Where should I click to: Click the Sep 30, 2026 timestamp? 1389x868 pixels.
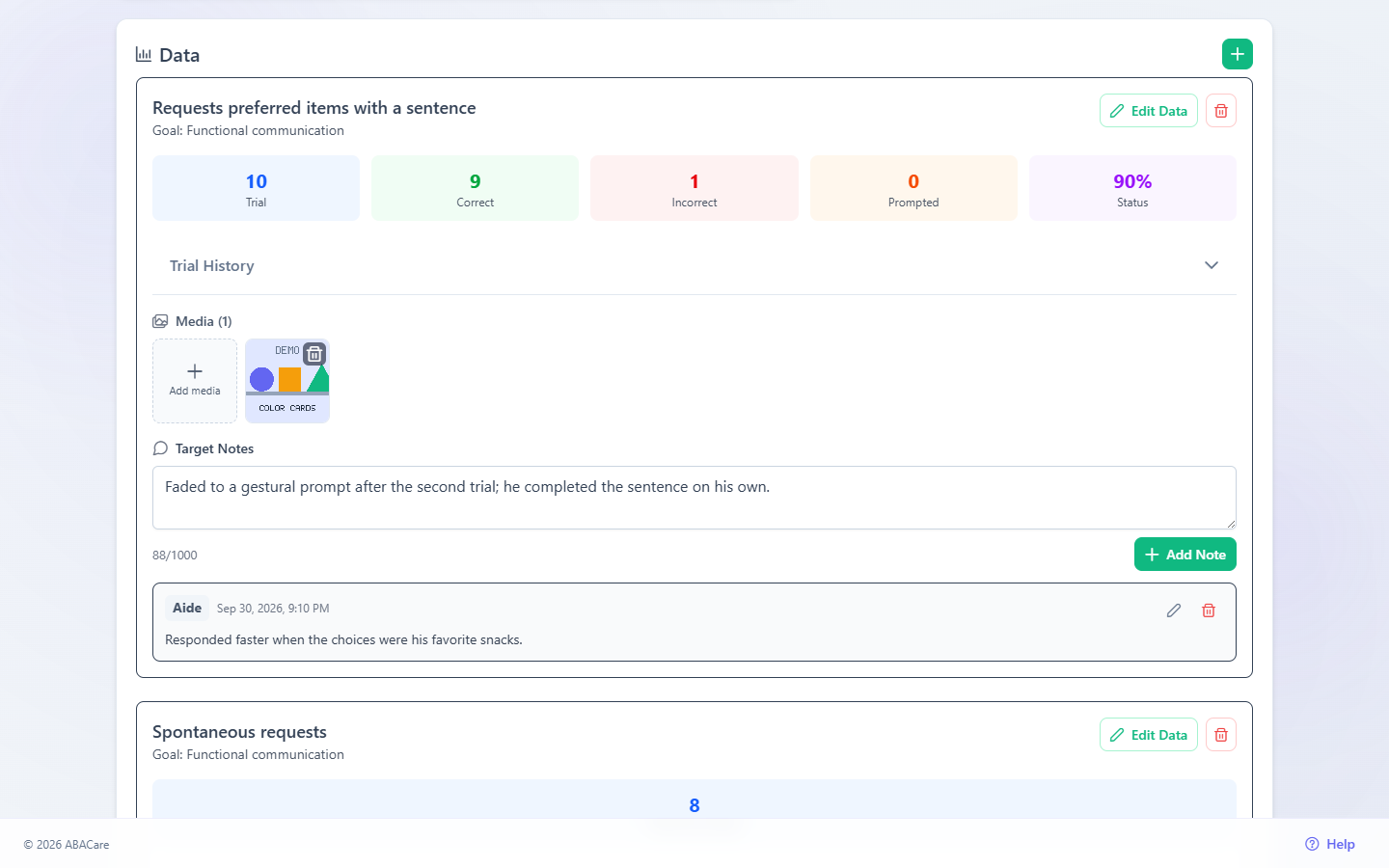[x=273, y=609]
